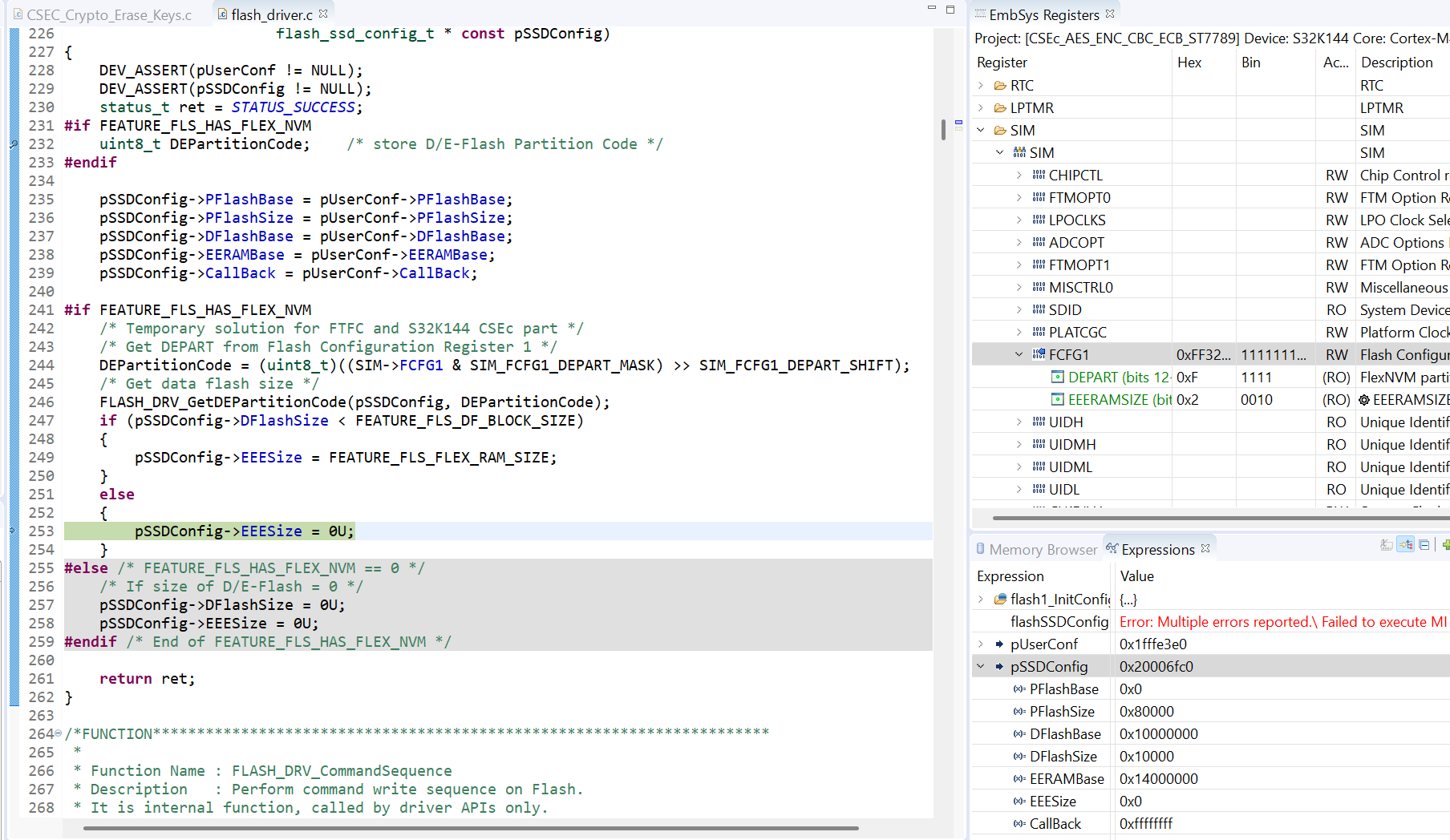The height and width of the screenshot is (840, 1450).
Task: Click the Show Type Names icon in the Expressions toolbar
Action: 1385,545
